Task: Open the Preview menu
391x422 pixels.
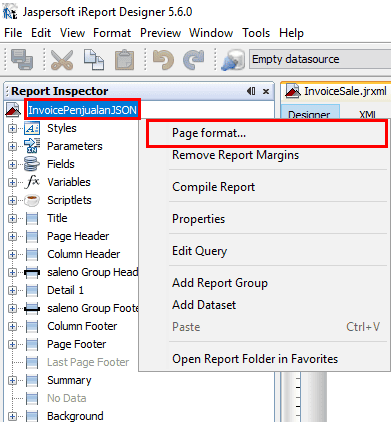Action: point(160,33)
